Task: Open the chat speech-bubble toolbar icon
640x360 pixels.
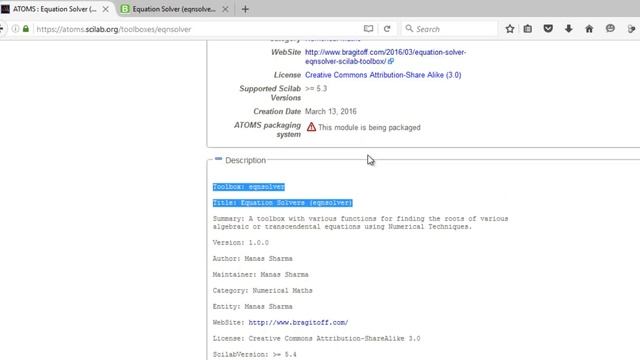Action: click(610, 29)
